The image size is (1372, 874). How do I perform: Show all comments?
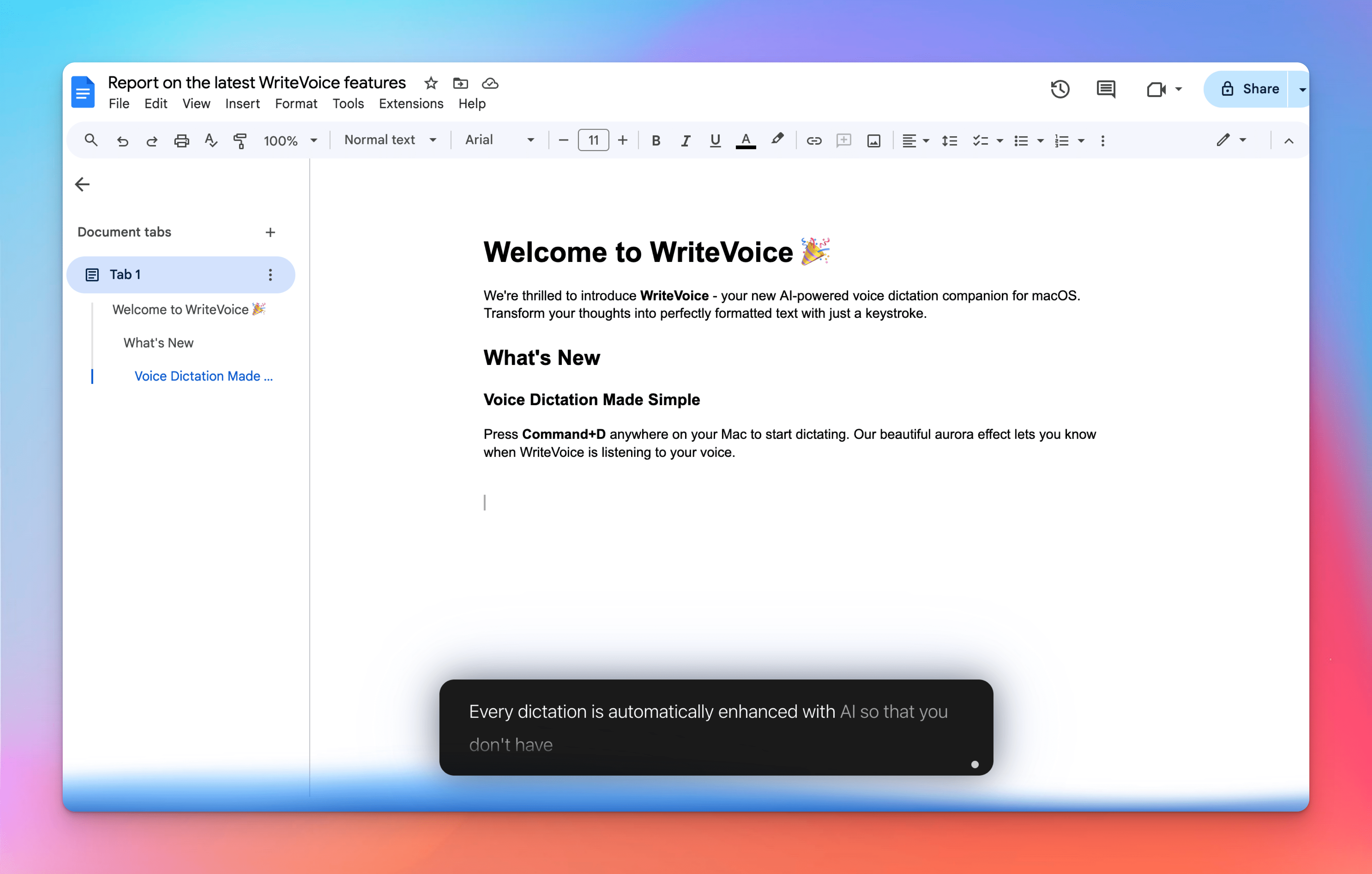pyautogui.click(x=1105, y=89)
